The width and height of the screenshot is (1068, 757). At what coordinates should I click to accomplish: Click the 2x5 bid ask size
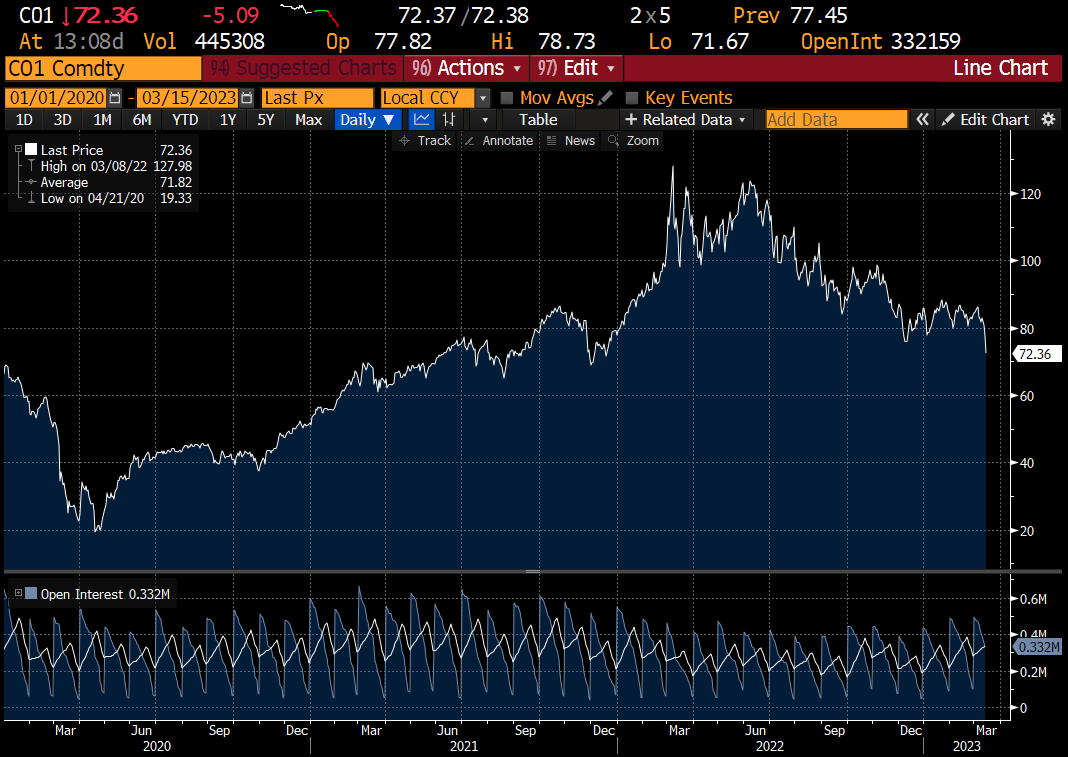pyautogui.click(x=650, y=15)
